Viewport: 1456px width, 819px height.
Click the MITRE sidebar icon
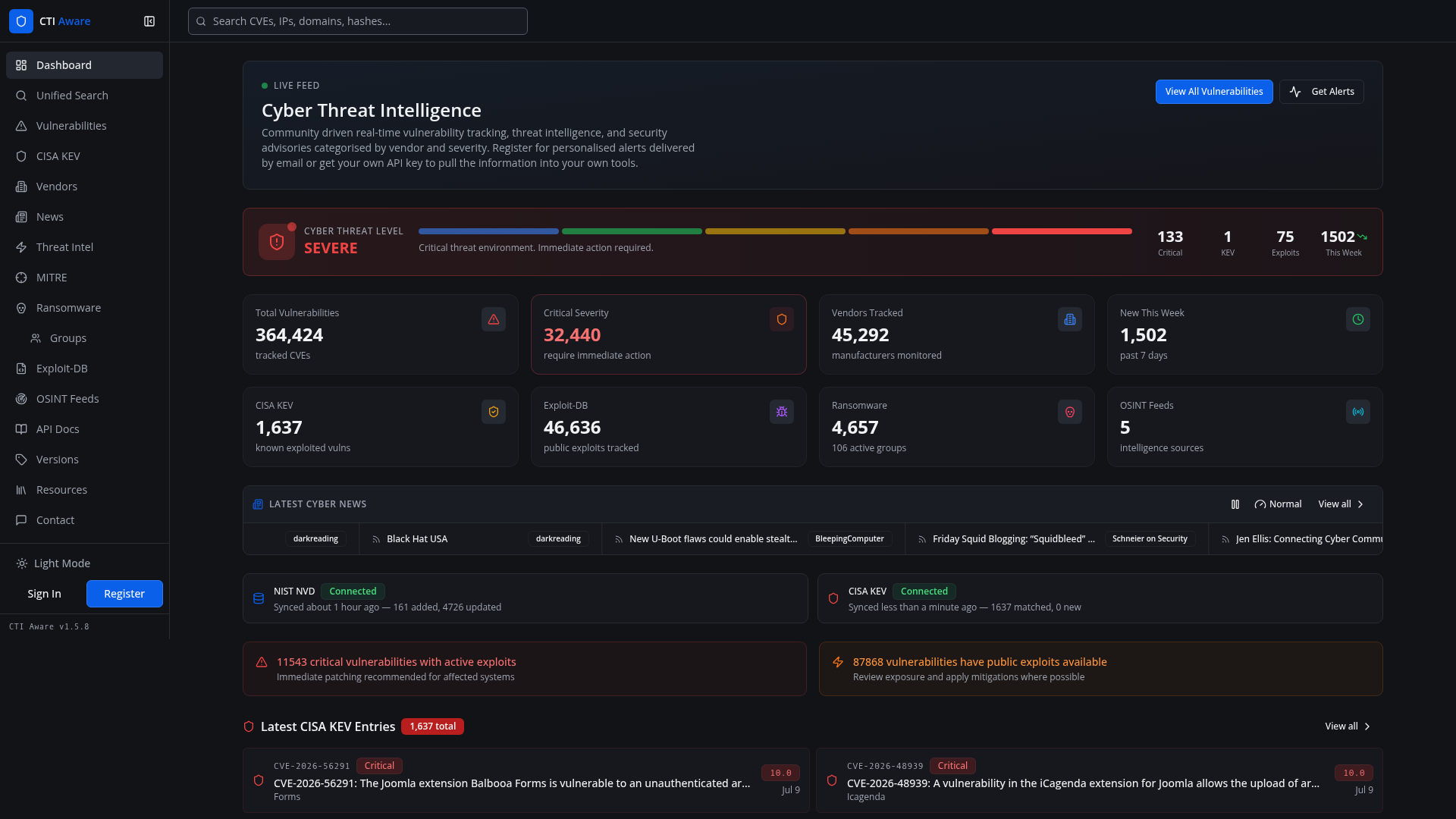[x=21, y=278]
